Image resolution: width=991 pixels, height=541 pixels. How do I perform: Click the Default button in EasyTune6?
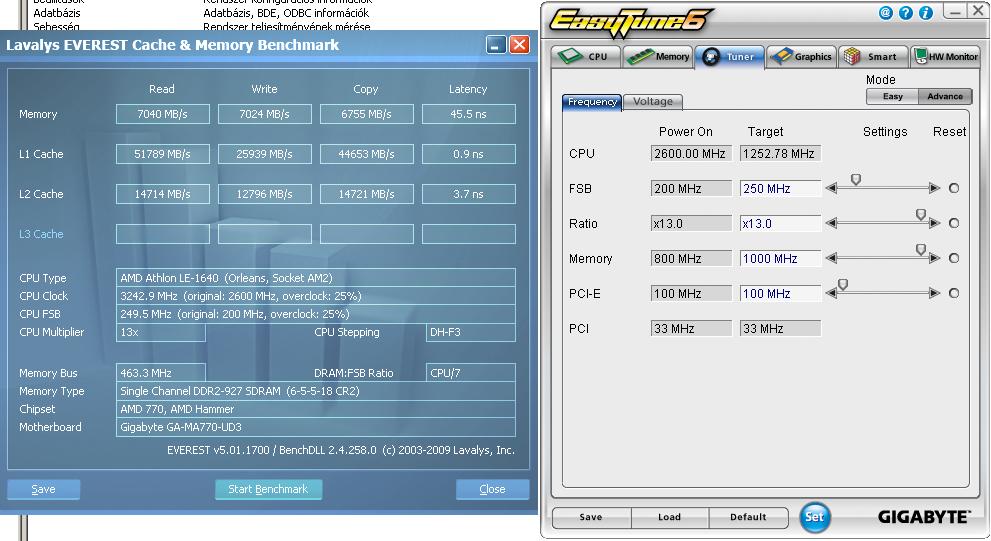pos(748,517)
